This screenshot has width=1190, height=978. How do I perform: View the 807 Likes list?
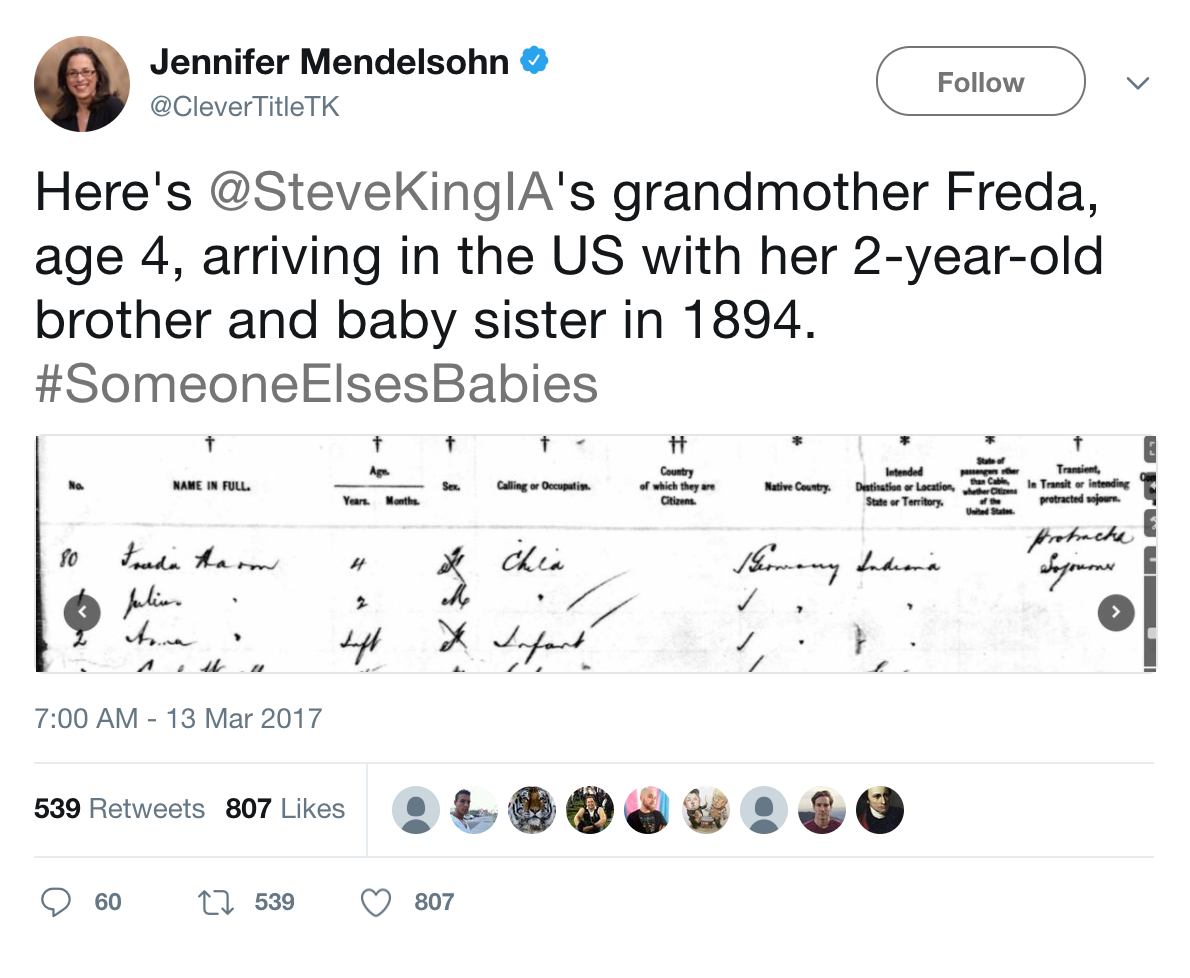(x=285, y=809)
